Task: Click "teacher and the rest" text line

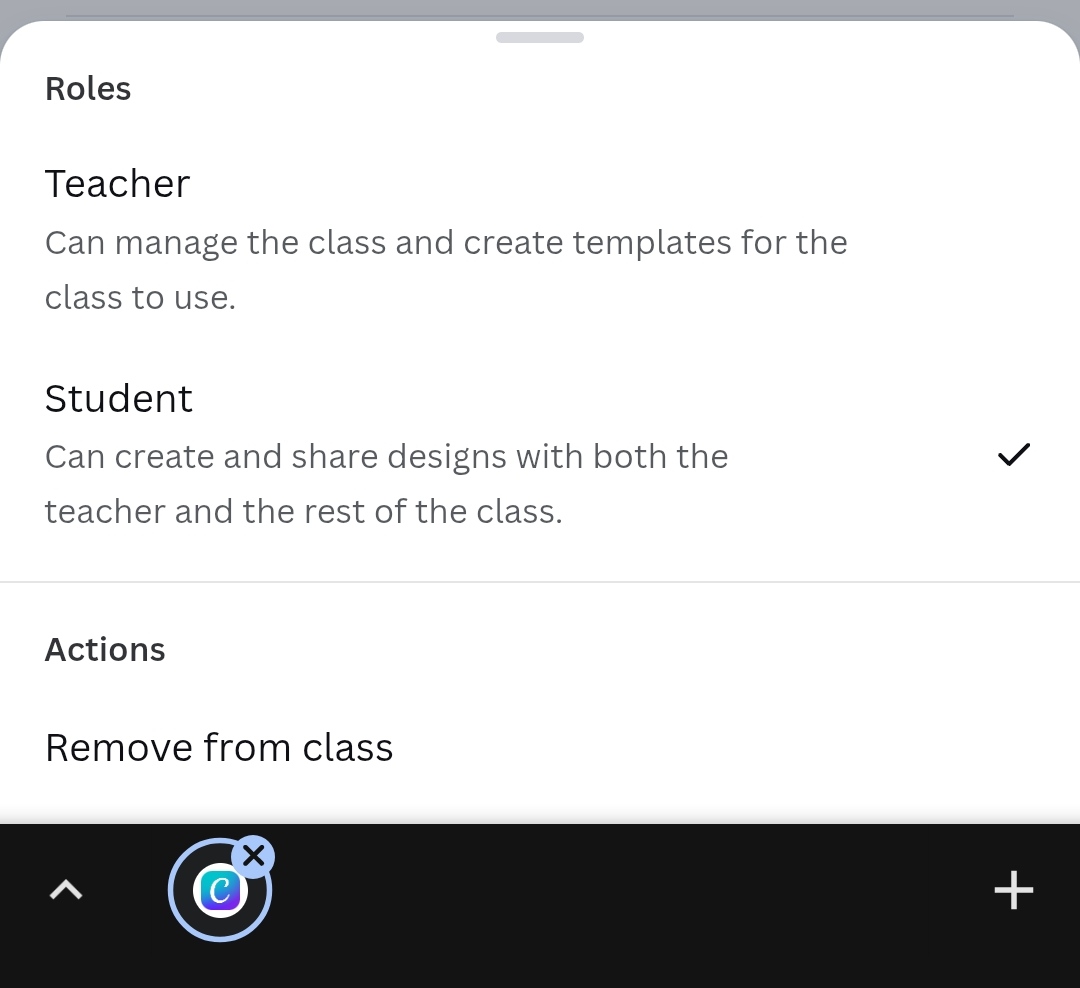Action: [303, 512]
